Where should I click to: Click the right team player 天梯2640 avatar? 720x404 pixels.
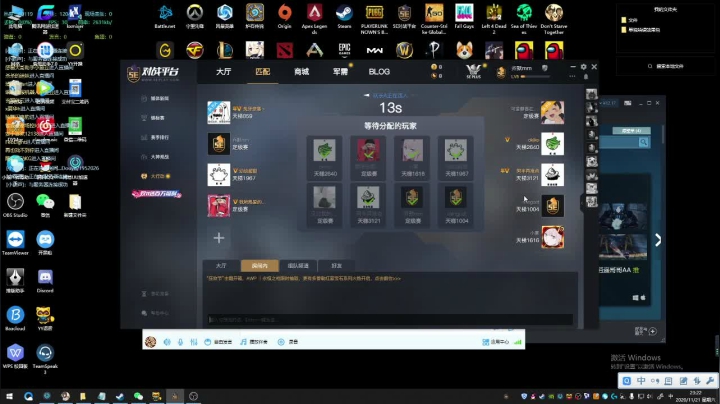point(552,144)
